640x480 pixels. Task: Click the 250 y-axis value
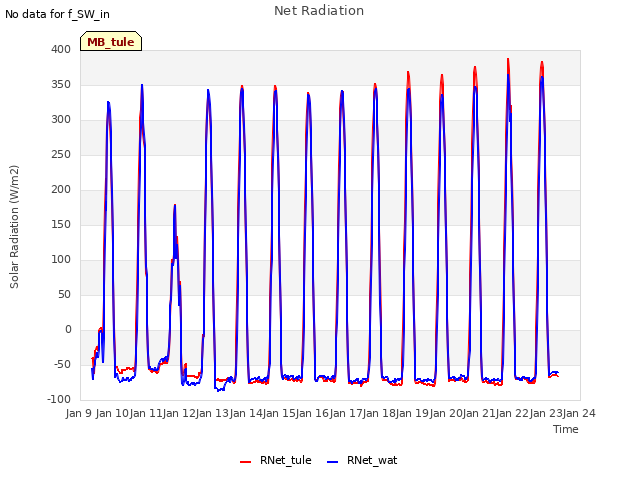click(x=61, y=155)
